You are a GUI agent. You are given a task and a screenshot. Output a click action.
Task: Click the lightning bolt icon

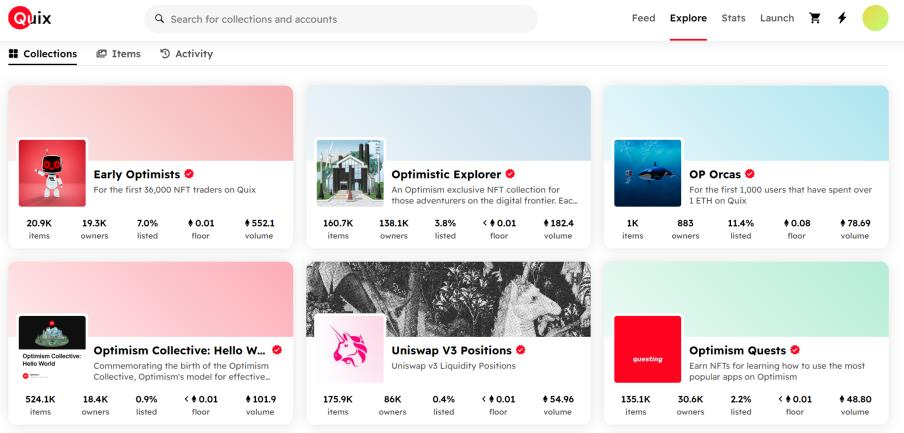[x=841, y=18]
